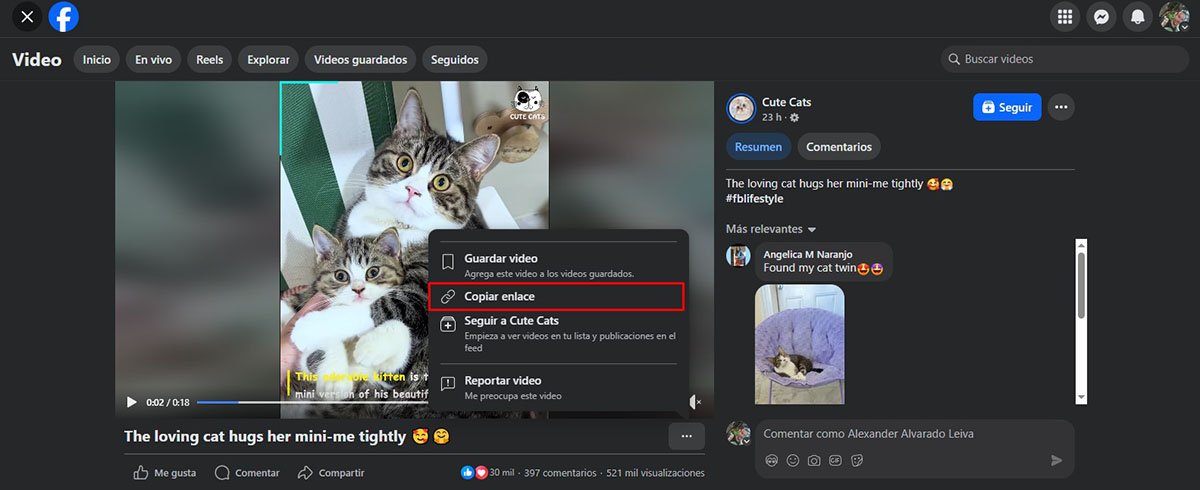Select Reportar video in the context menu

point(558,387)
